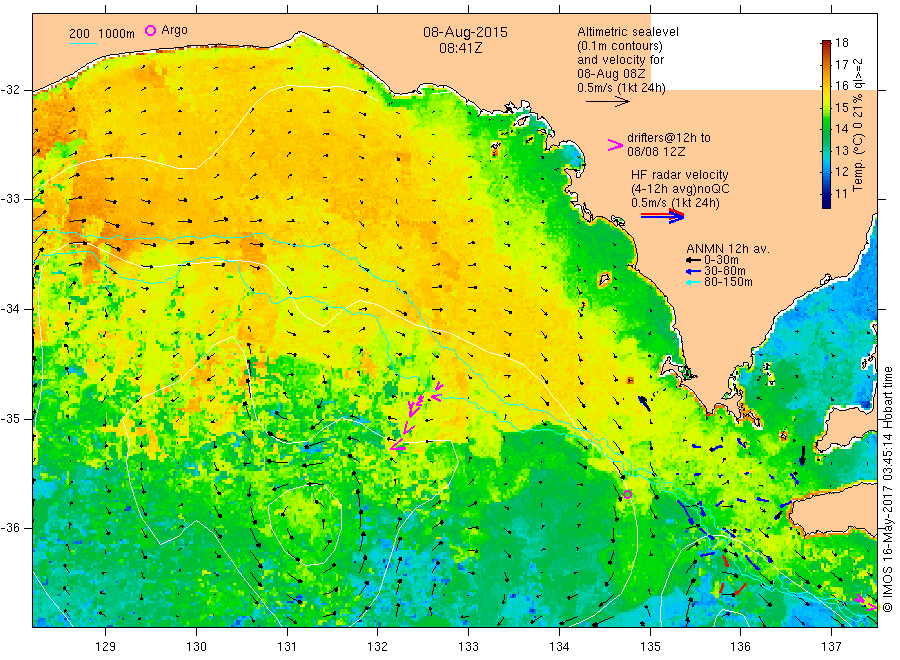Click the '08-Aug 08Z' text

click(x=611, y=74)
